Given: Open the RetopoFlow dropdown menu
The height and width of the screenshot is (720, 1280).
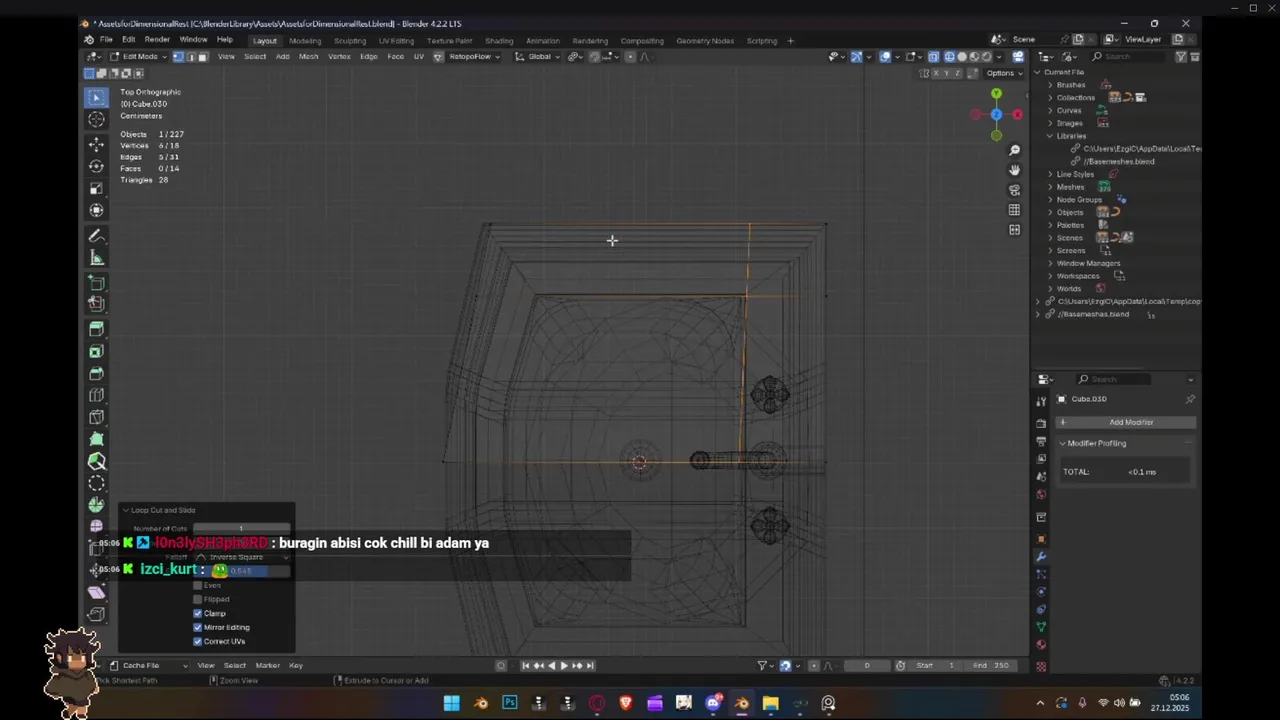Looking at the screenshot, I should 475,57.
